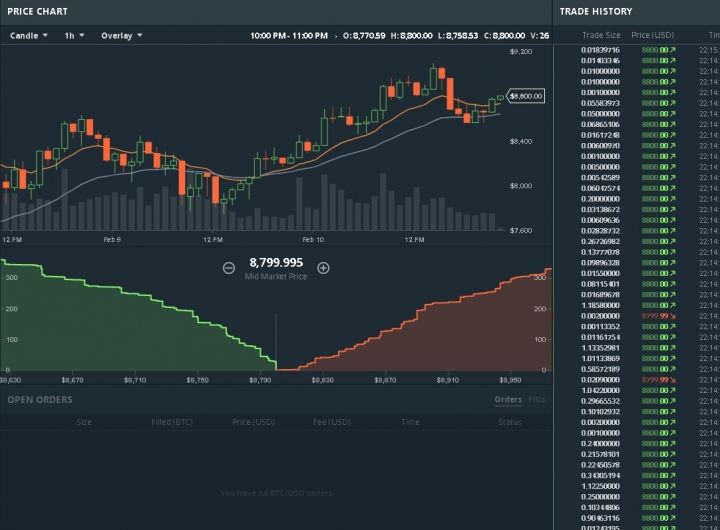Click the V: 26 volume value
This screenshot has height=530, width=720.
(540, 35)
